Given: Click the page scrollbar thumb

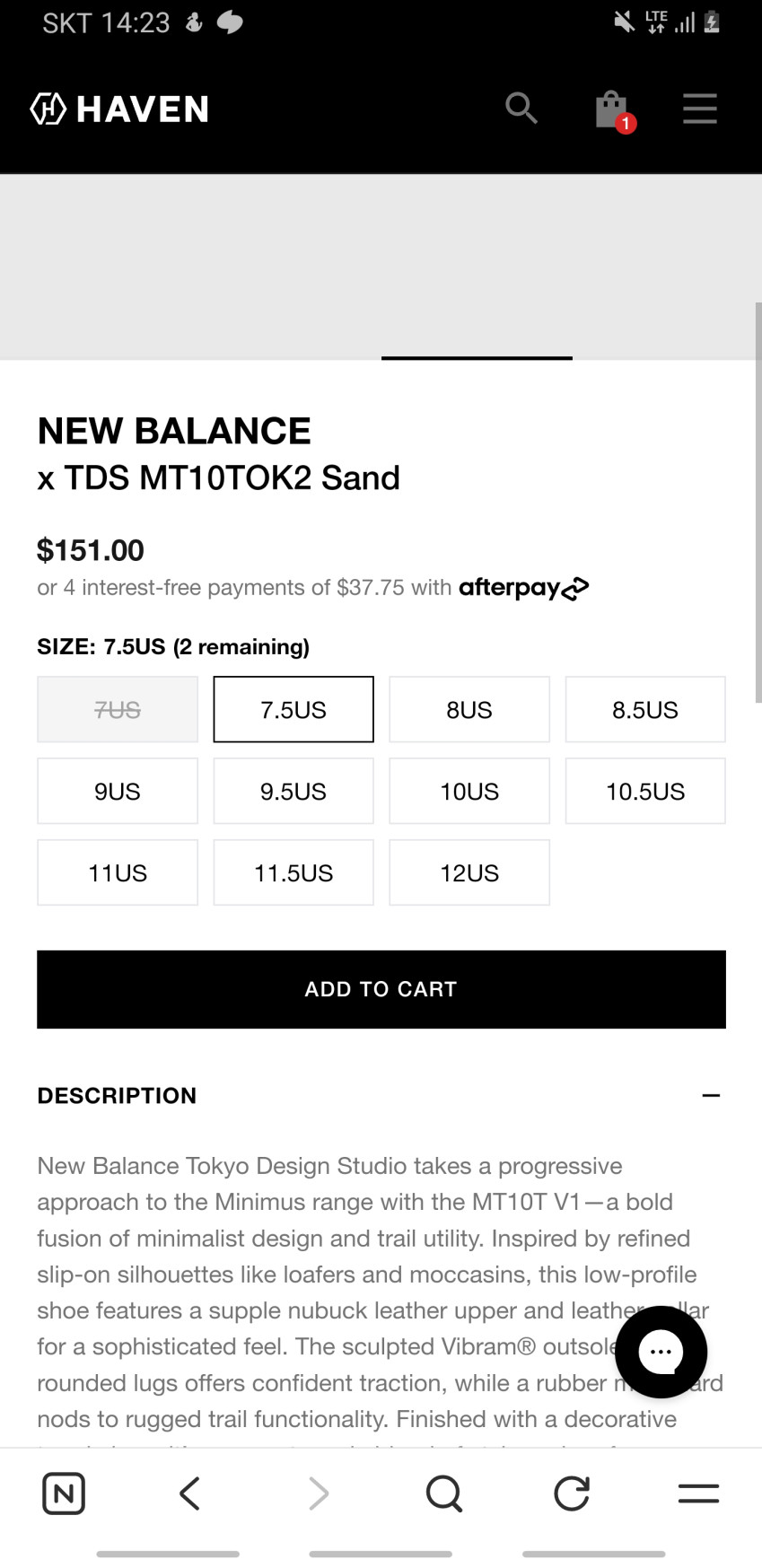Looking at the screenshot, I should (758, 503).
